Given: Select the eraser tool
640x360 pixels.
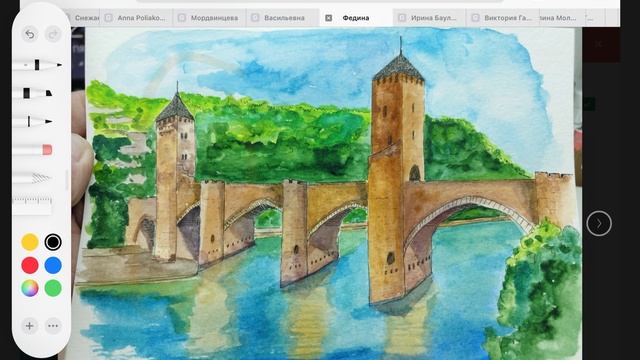Looking at the screenshot, I should coord(33,150).
